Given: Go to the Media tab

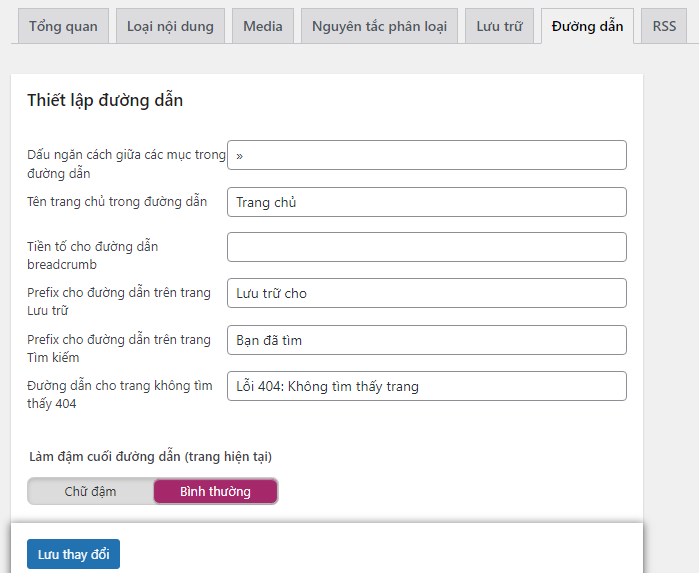Looking at the screenshot, I should click(x=263, y=26).
